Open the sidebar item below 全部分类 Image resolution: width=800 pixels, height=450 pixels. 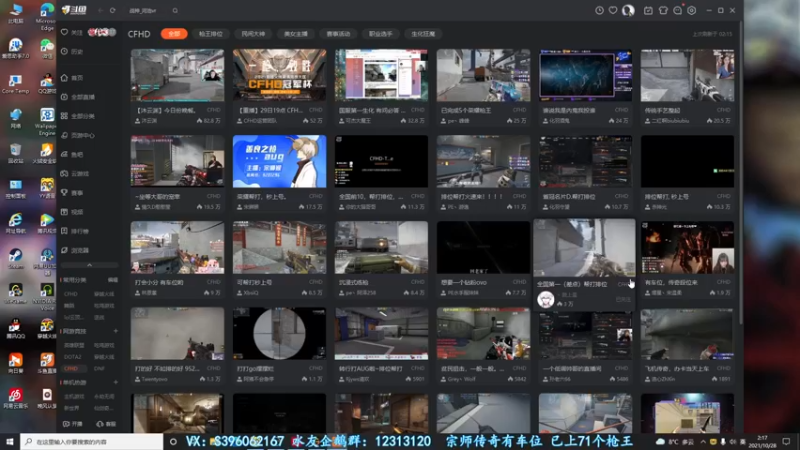click(78, 135)
